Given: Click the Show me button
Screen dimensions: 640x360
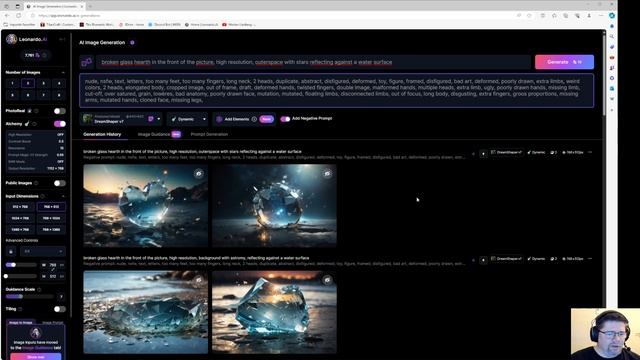Looking at the screenshot, I should 36,357.
